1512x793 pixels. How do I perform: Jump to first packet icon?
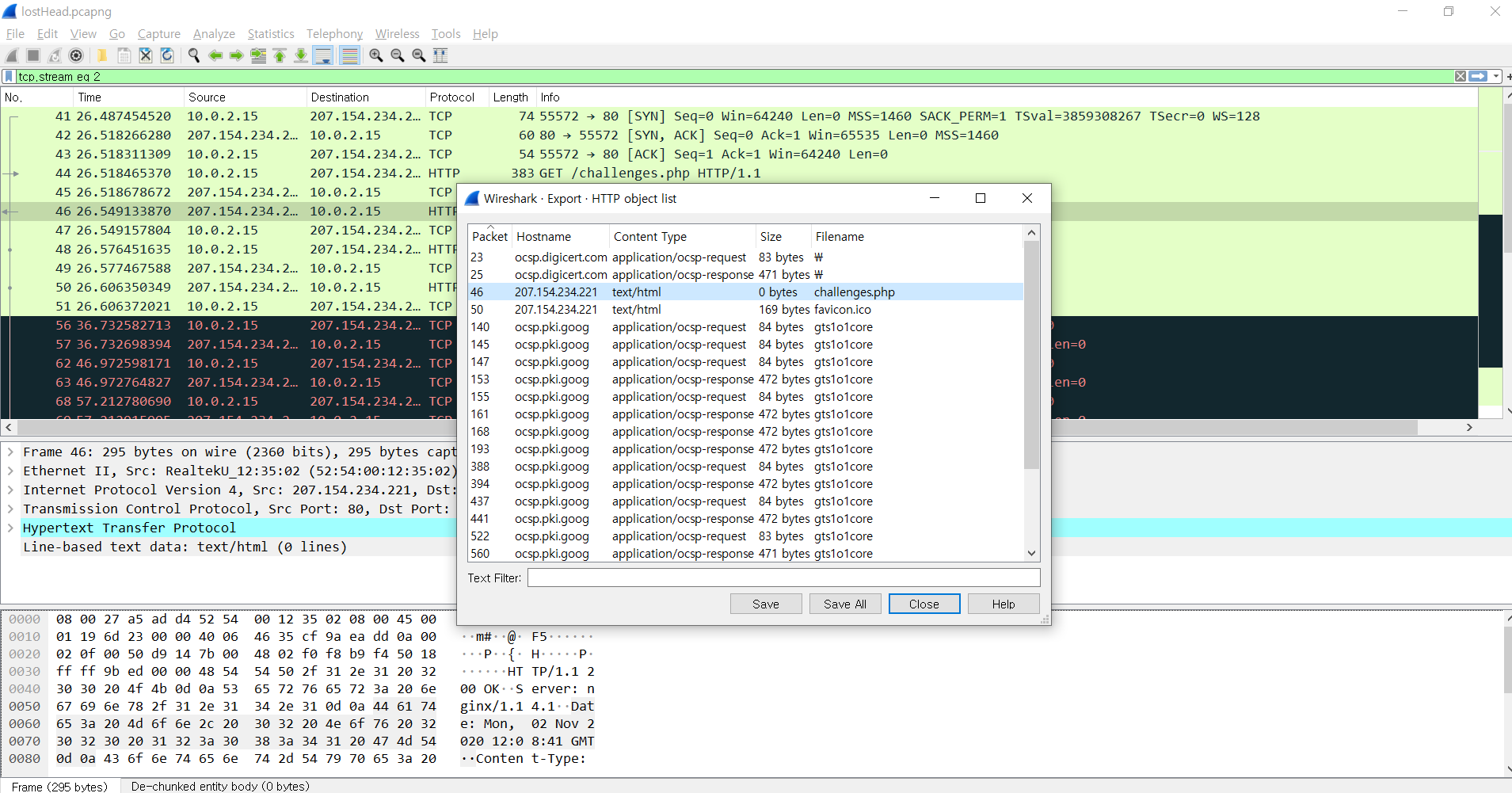tap(280, 55)
